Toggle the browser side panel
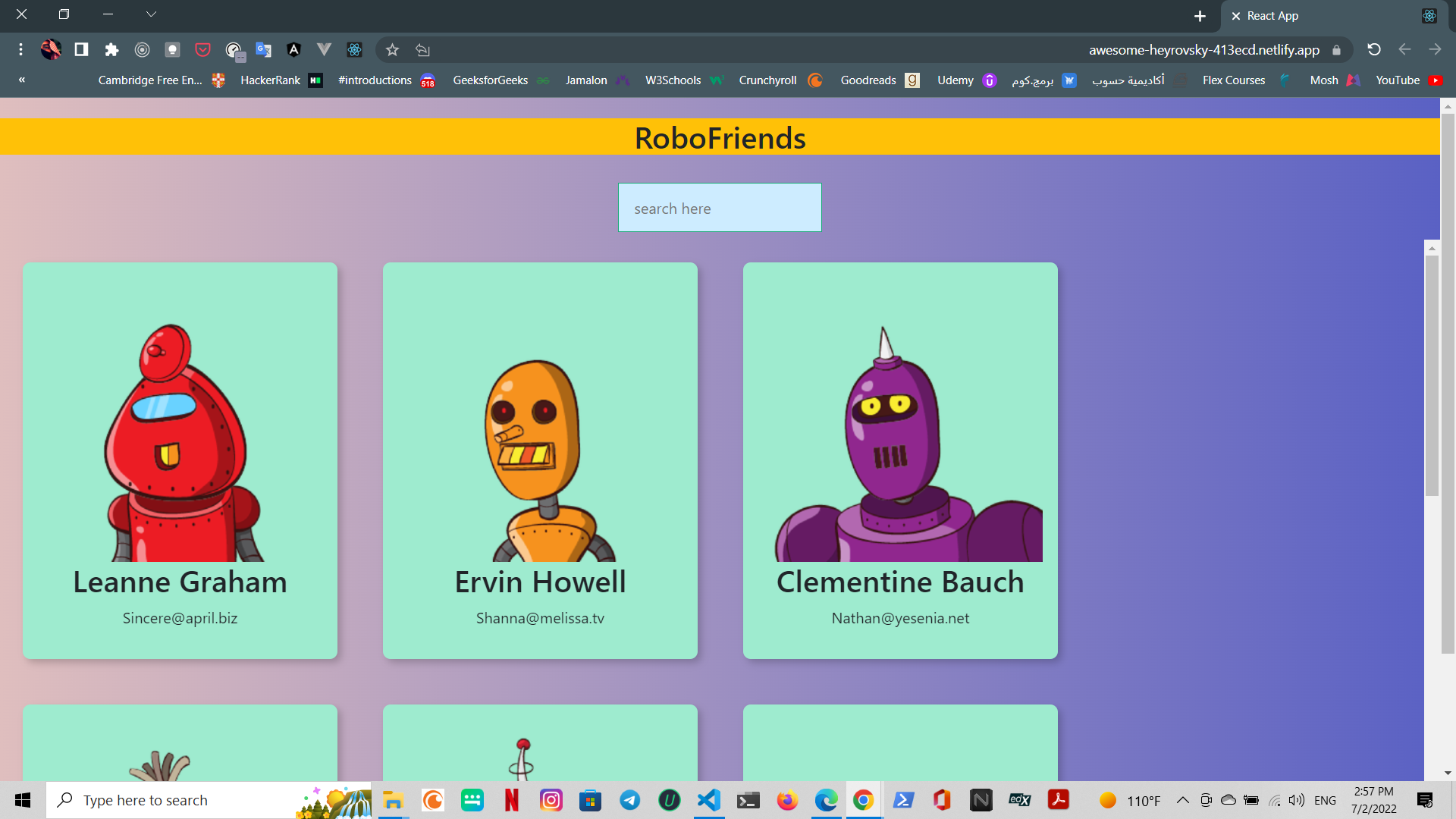Screen dimensions: 1456x819 coord(81,50)
